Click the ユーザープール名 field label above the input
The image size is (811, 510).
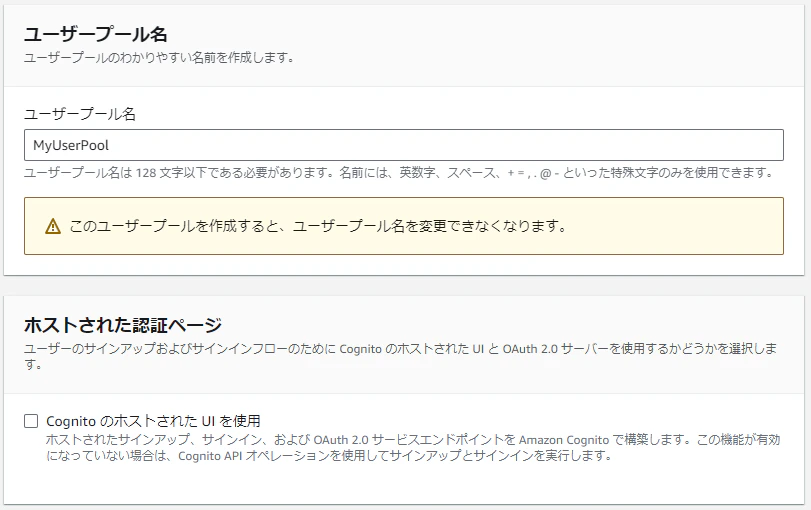tap(80, 114)
